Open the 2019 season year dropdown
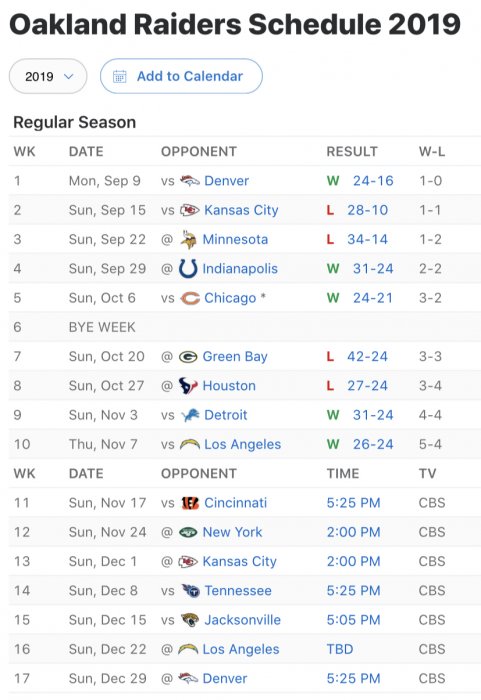Image resolution: width=481 pixels, height=700 pixels. tap(48, 76)
